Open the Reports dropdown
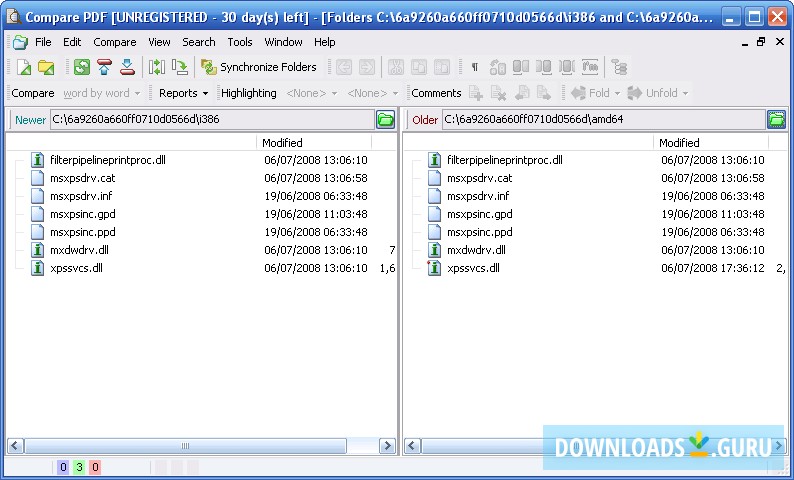The image size is (794, 480). click(183, 93)
